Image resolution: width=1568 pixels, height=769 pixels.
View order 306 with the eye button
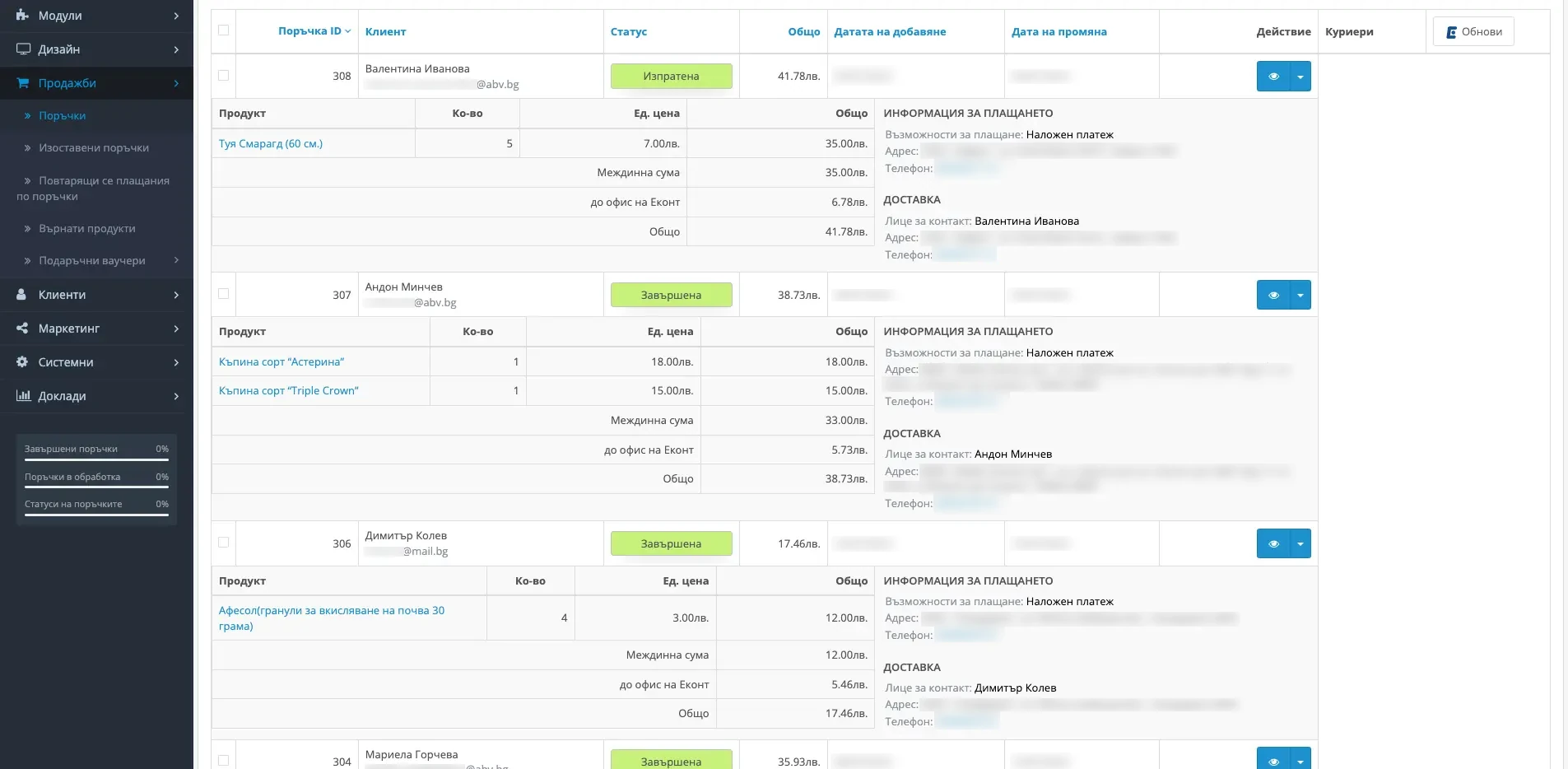coord(1273,543)
